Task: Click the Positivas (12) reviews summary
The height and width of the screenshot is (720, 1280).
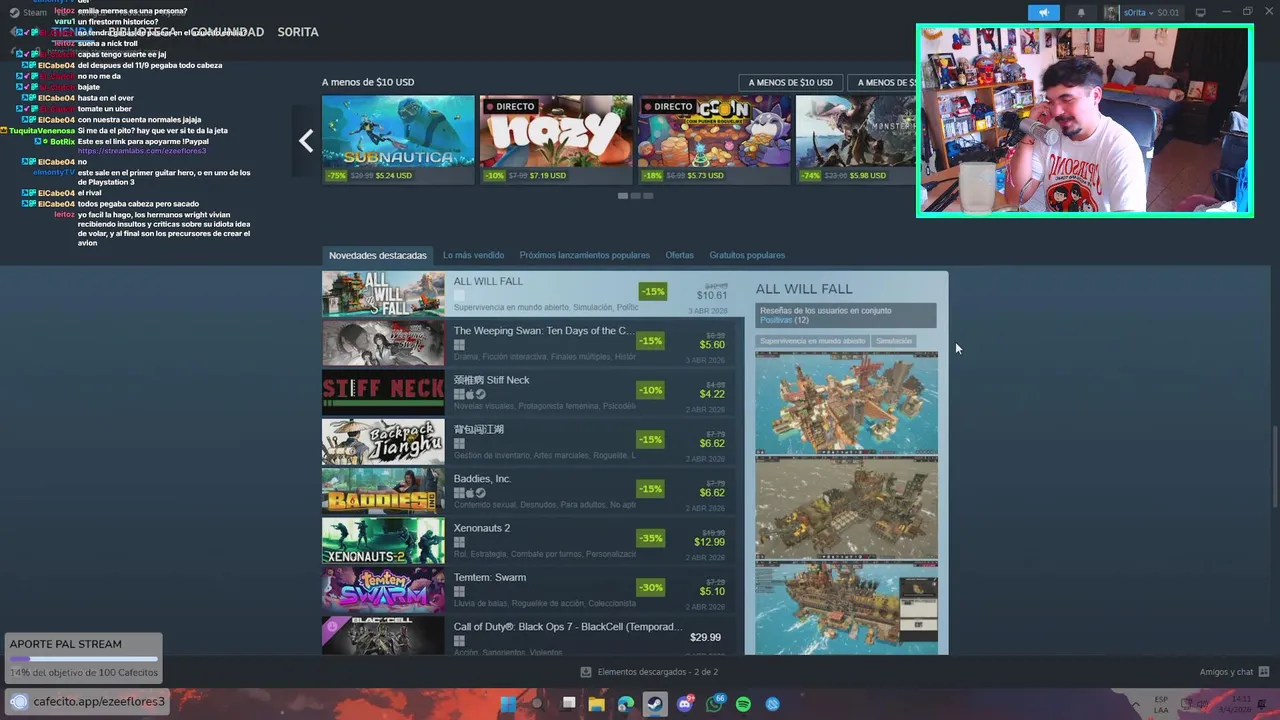Action: tap(784, 320)
